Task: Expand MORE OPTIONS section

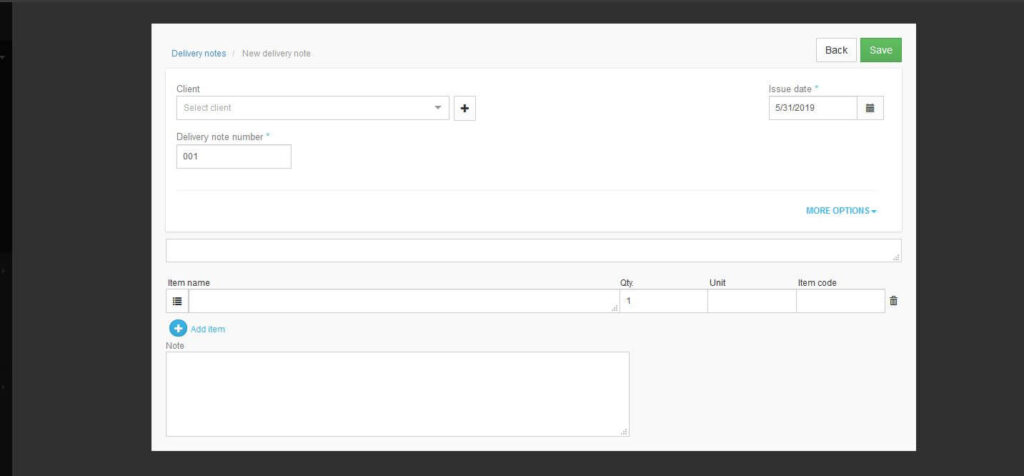Action: point(841,211)
